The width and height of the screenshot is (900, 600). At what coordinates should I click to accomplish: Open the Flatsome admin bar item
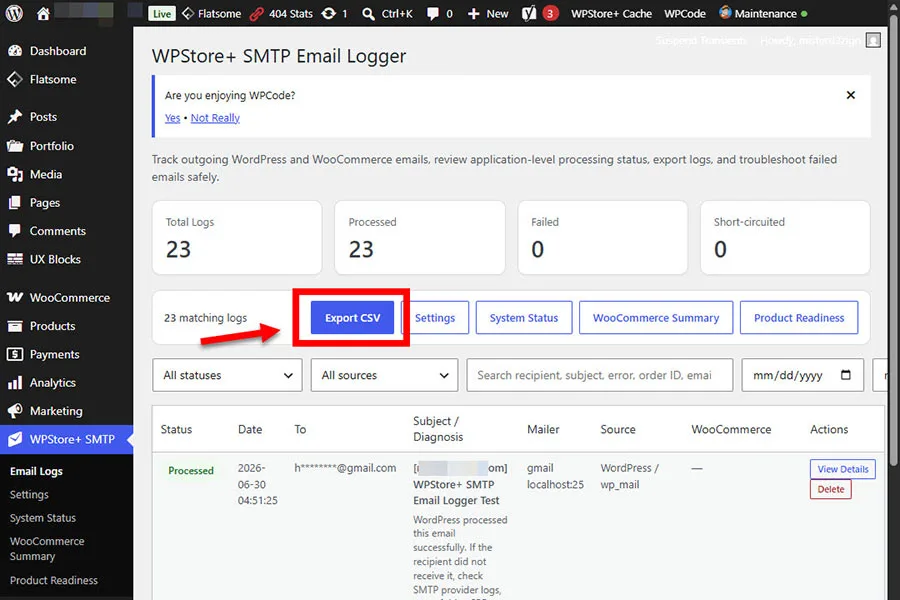(211, 14)
